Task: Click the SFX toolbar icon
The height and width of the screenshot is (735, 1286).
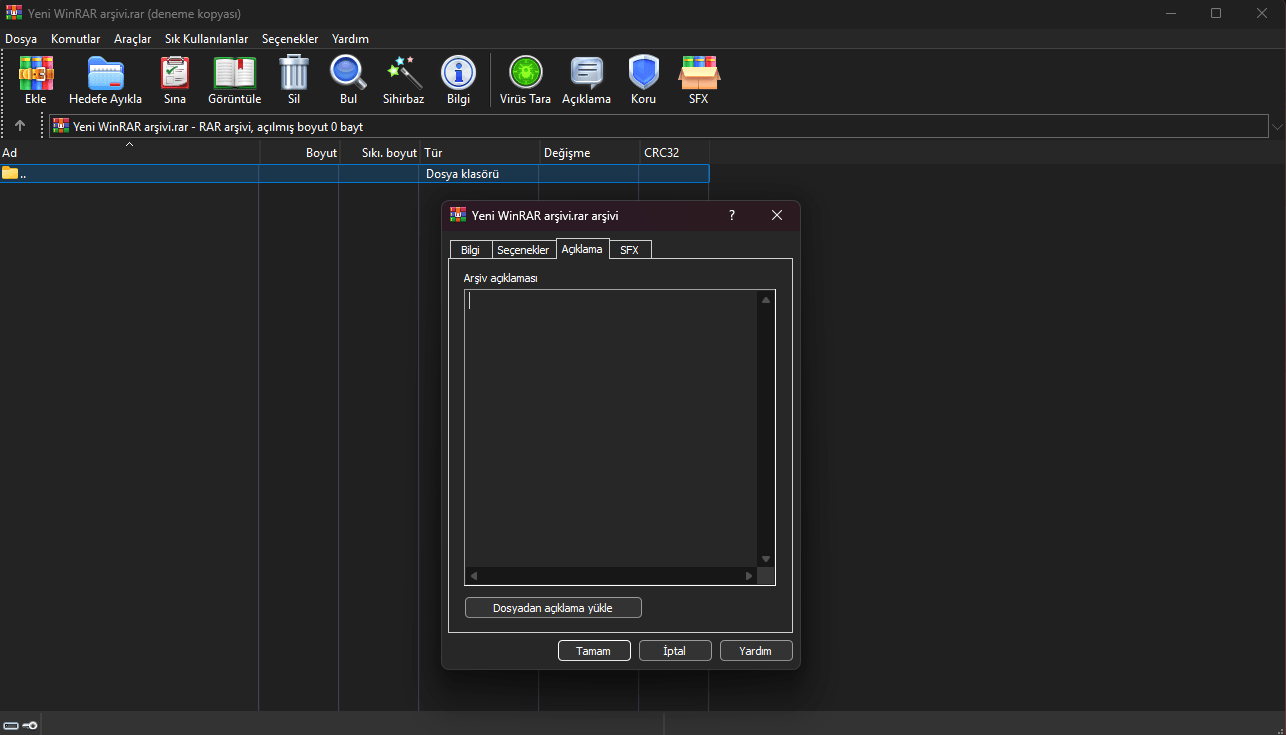Action: coord(698,73)
